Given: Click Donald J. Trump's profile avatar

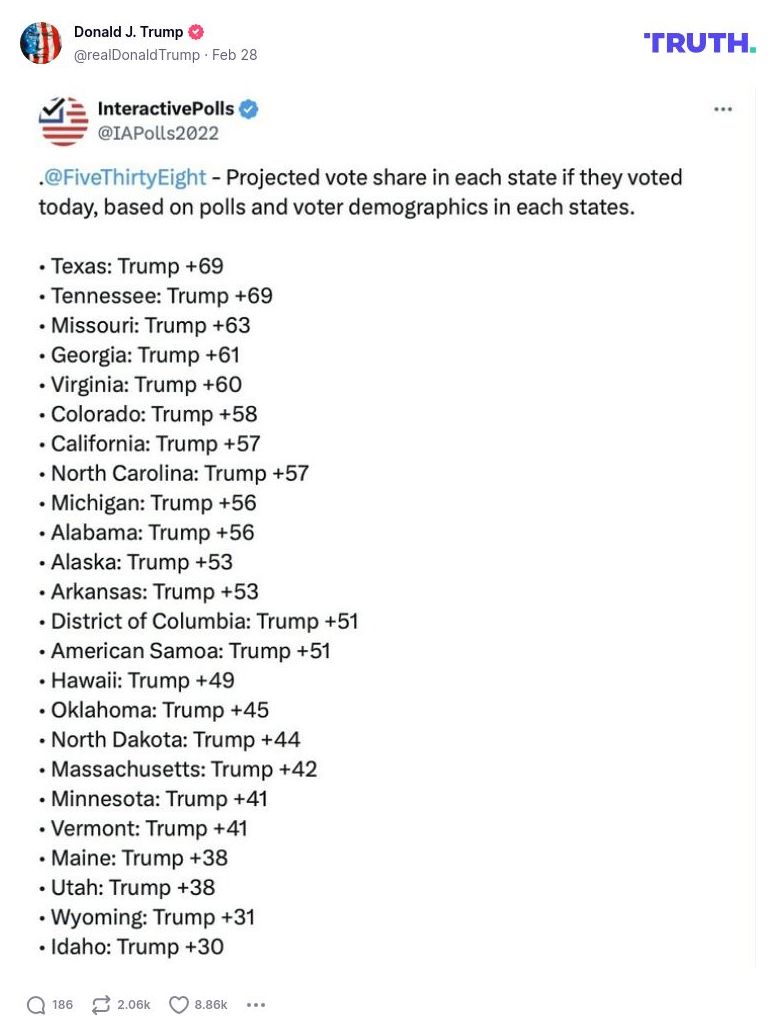Looking at the screenshot, I should pyautogui.click(x=40, y=43).
